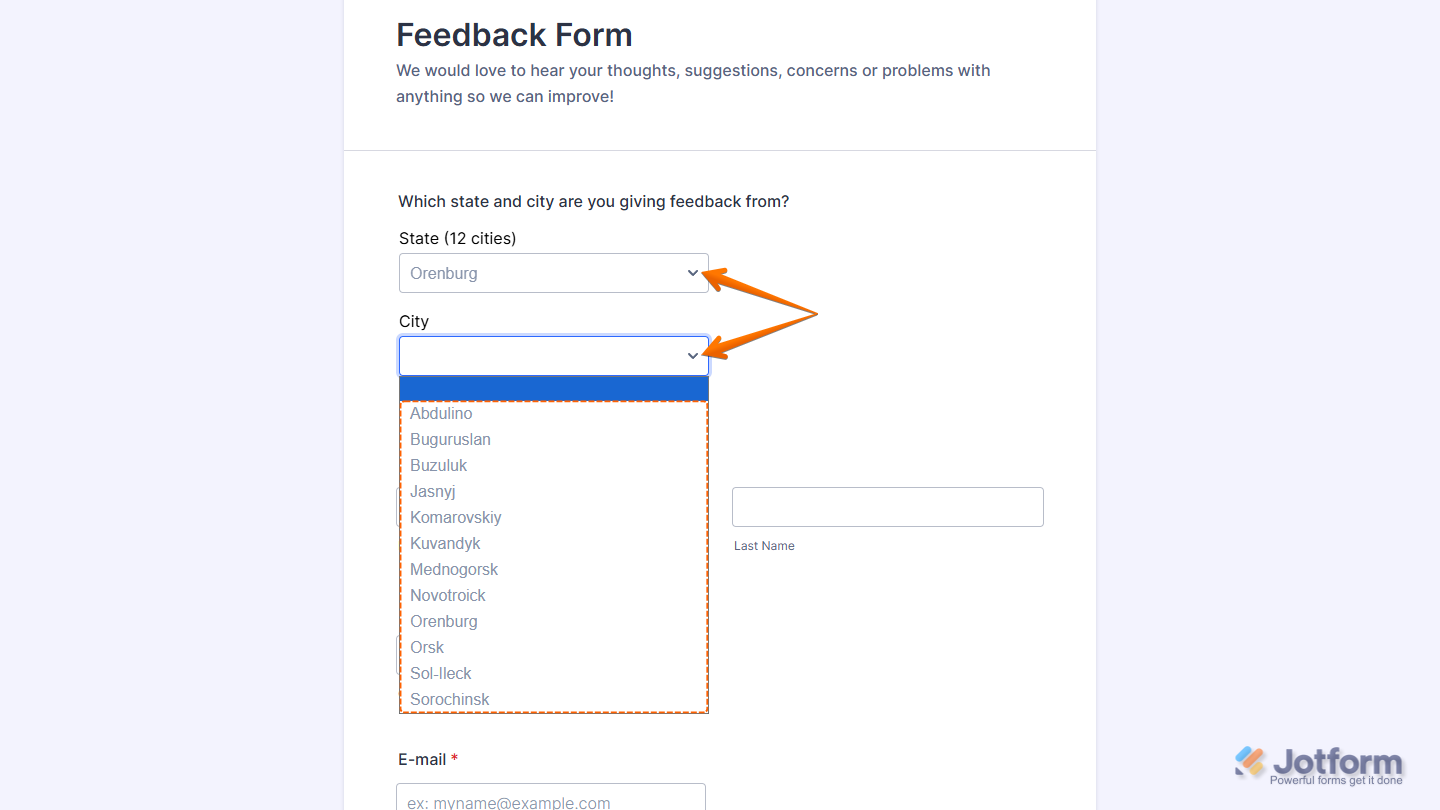The image size is (1440, 810).
Task: Click the Last Name input field
Action: tap(887, 507)
